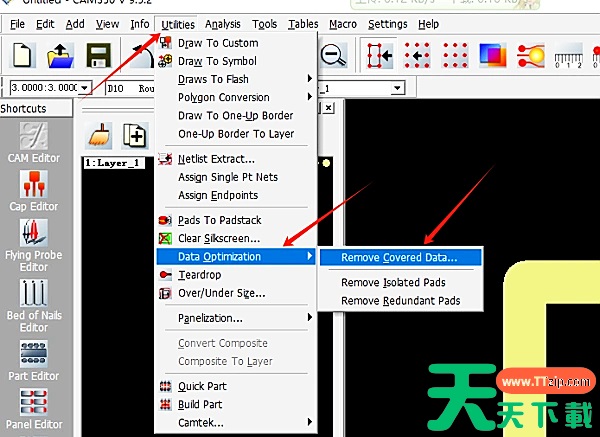Viewport: 600px width, 437px height.
Task: Select Build Part menu entry
Action: [x=236, y=404]
